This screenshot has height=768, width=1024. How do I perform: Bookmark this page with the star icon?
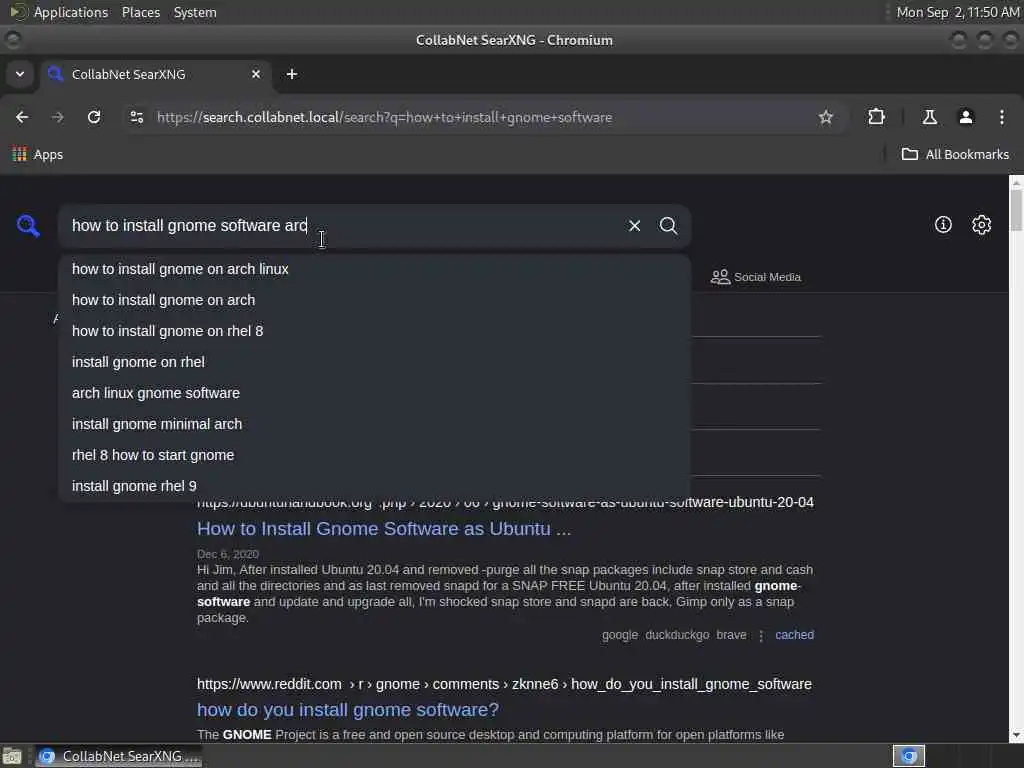[x=825, y=118]
